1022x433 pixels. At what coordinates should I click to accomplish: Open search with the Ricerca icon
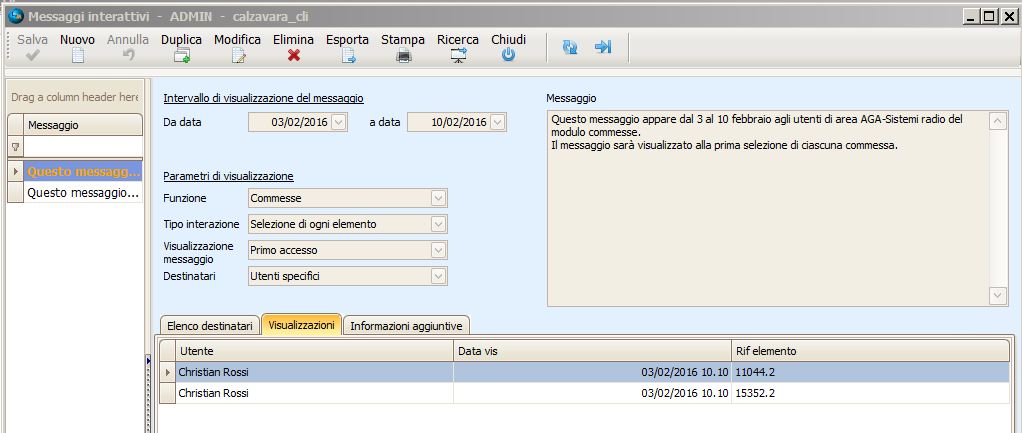[x=458, y=56]
